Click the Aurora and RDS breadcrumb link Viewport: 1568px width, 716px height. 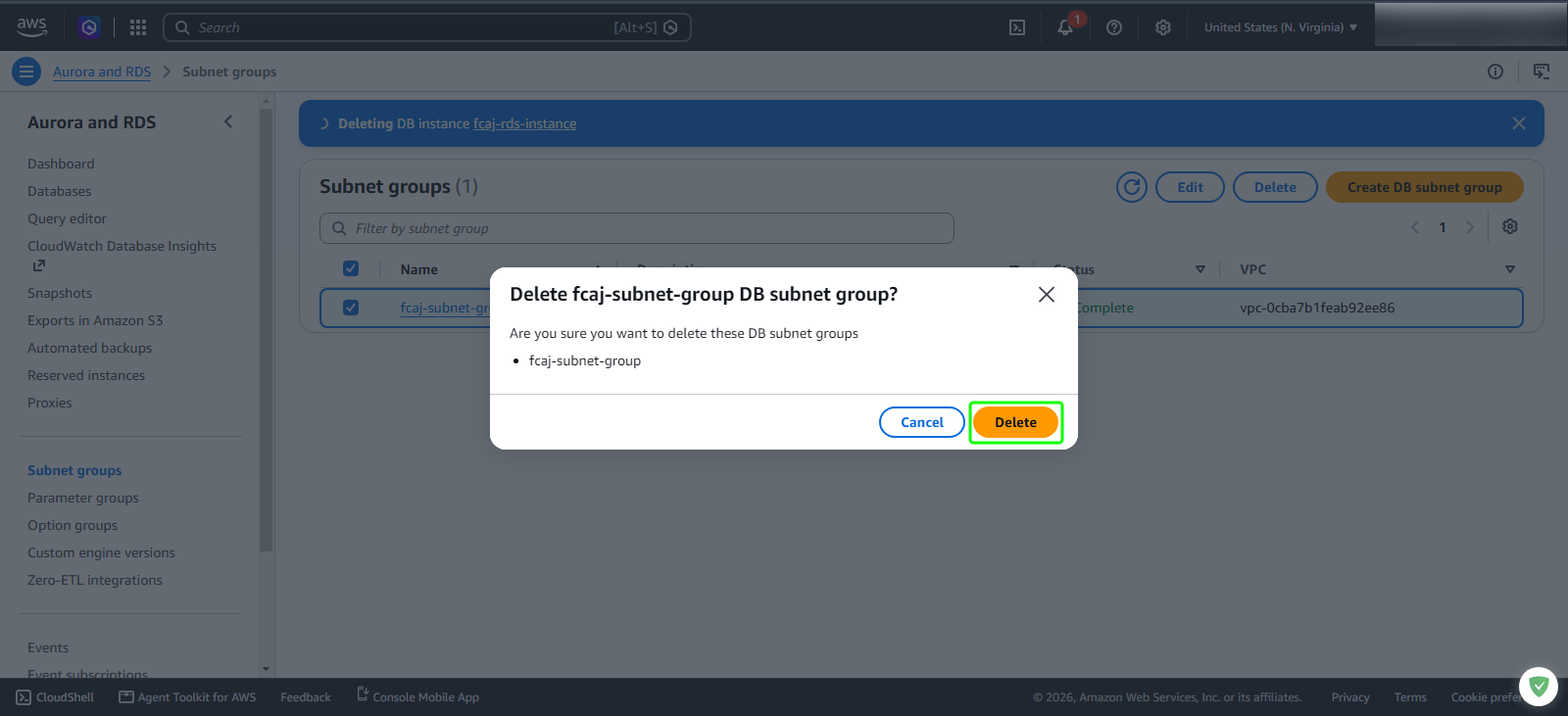point(102,72)
